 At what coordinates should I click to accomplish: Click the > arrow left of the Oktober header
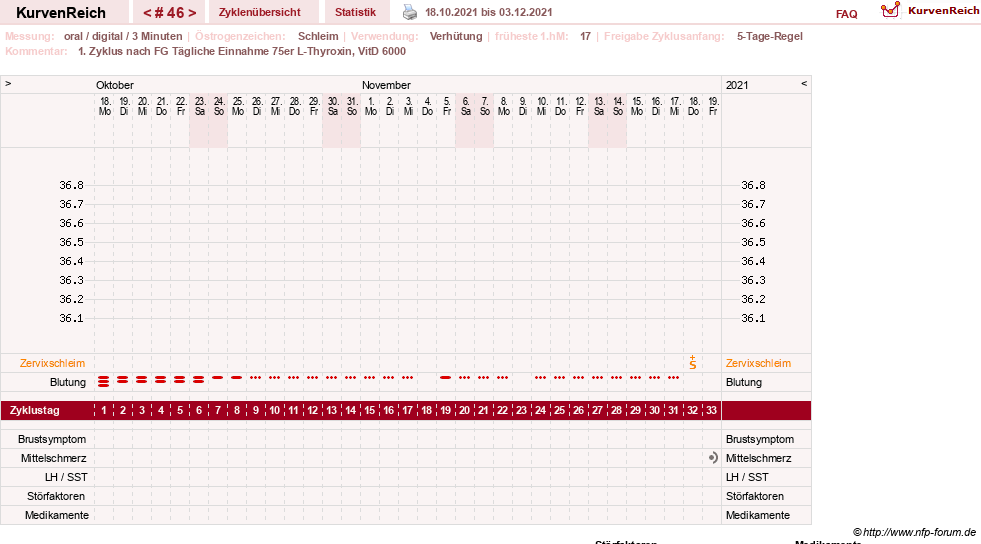[8, 83]
